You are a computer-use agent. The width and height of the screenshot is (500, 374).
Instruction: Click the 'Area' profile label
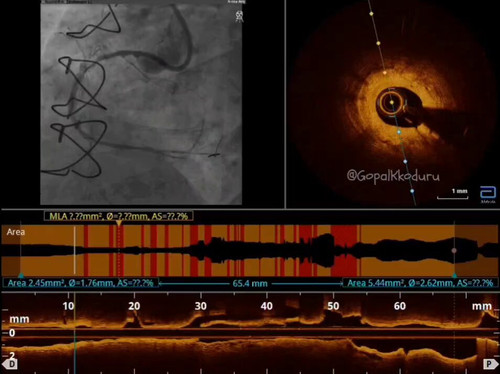(16, 232)
